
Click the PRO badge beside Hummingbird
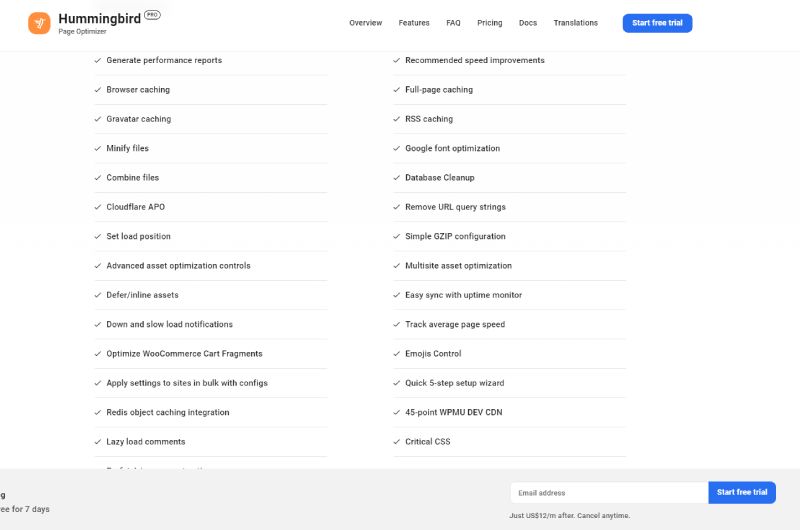[x=152, y=15]
